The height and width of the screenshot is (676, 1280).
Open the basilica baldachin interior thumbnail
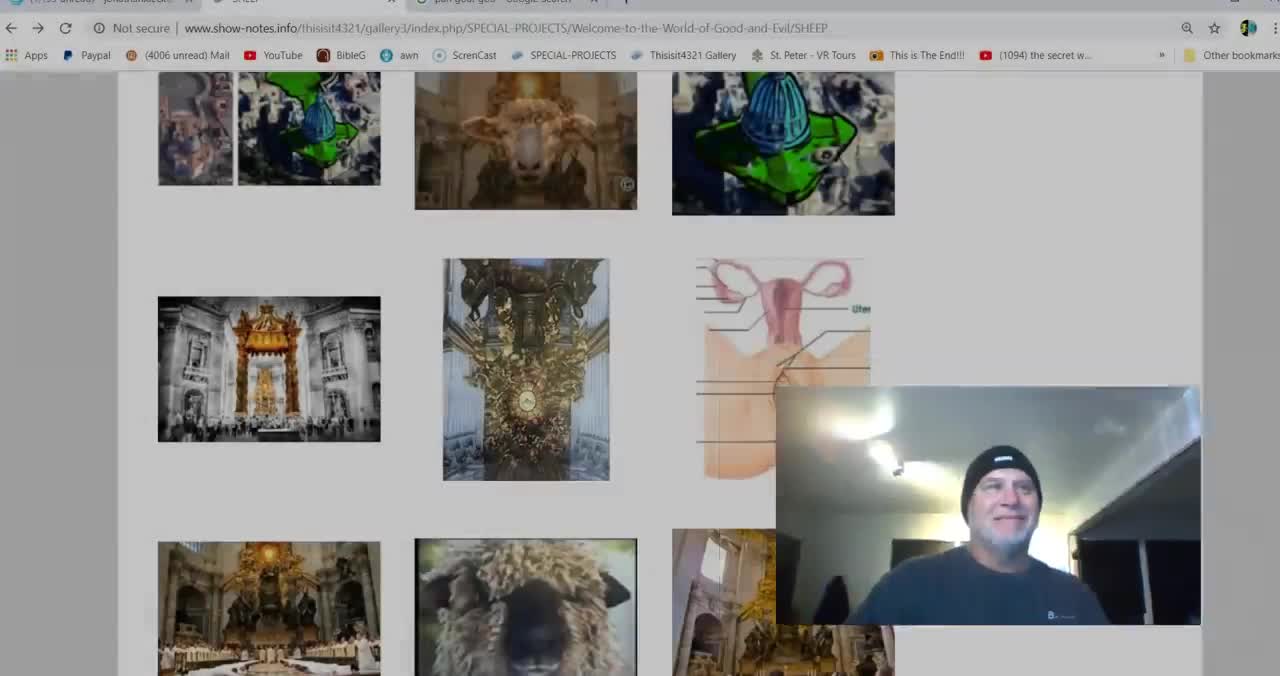pos(269,369)
